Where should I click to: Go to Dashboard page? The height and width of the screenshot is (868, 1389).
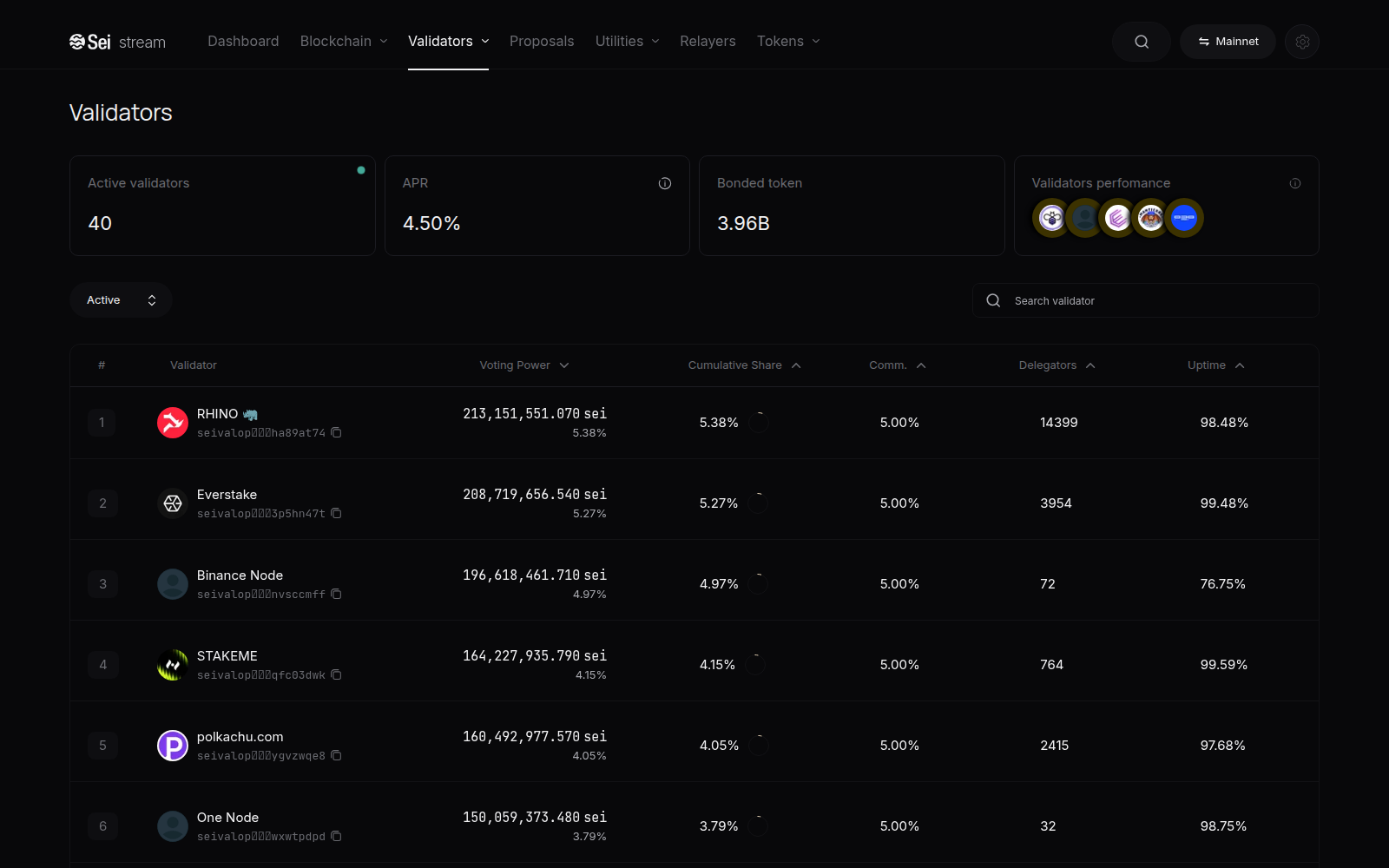pyautogui.click(x=243, y=42)
